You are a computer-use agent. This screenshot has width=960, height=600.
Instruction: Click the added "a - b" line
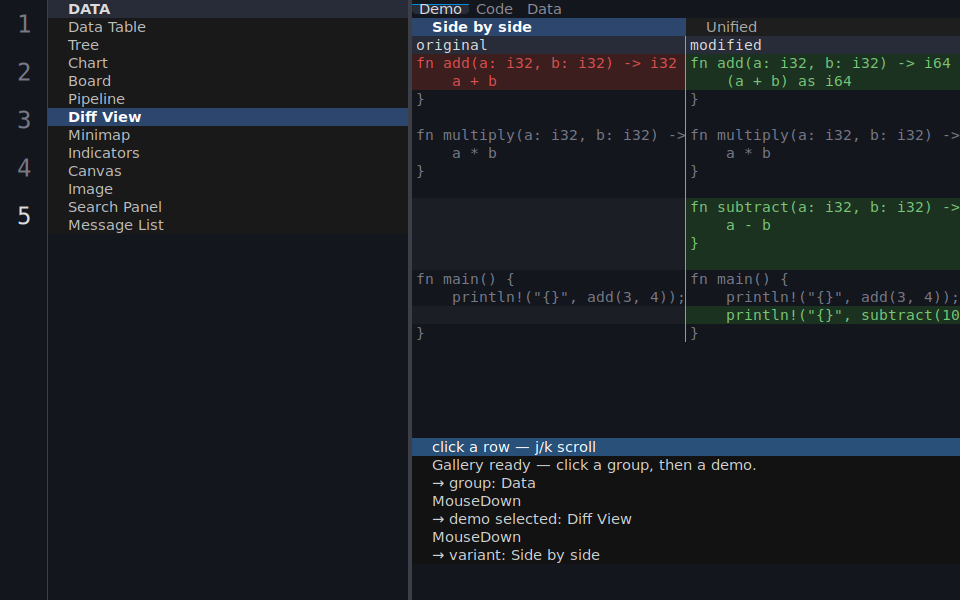(x=823, y=225)
